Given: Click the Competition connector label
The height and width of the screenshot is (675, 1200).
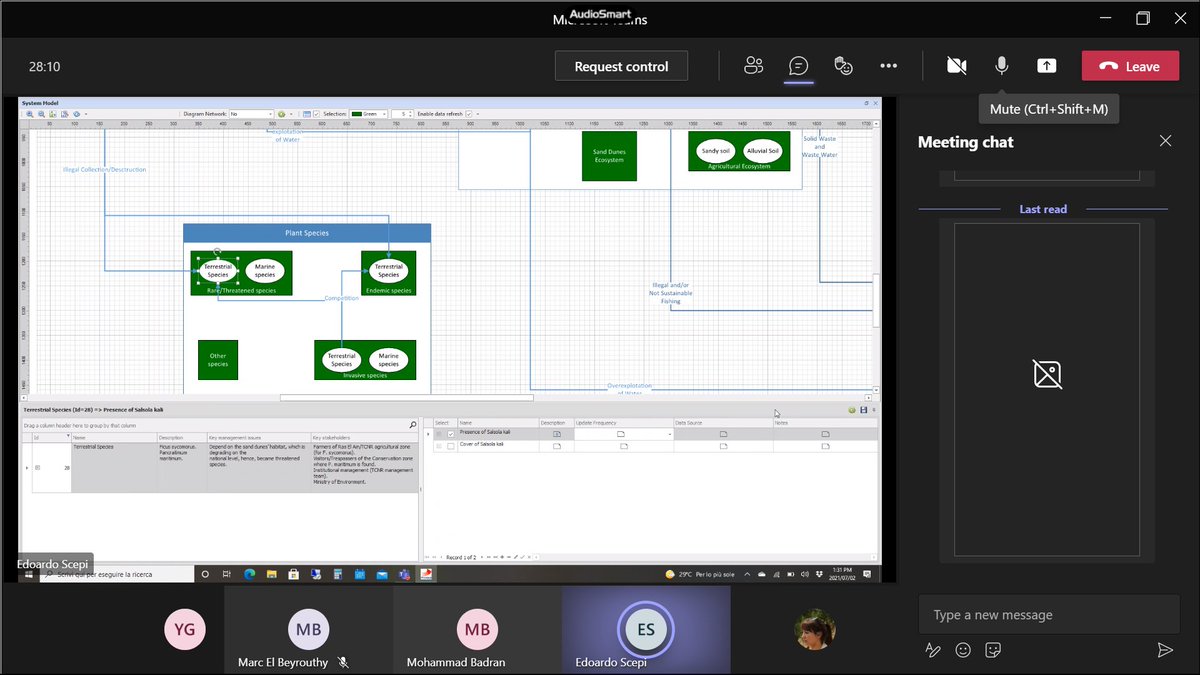Looking at the screenshot, I should pyautogui.click(x=341, y=298).
